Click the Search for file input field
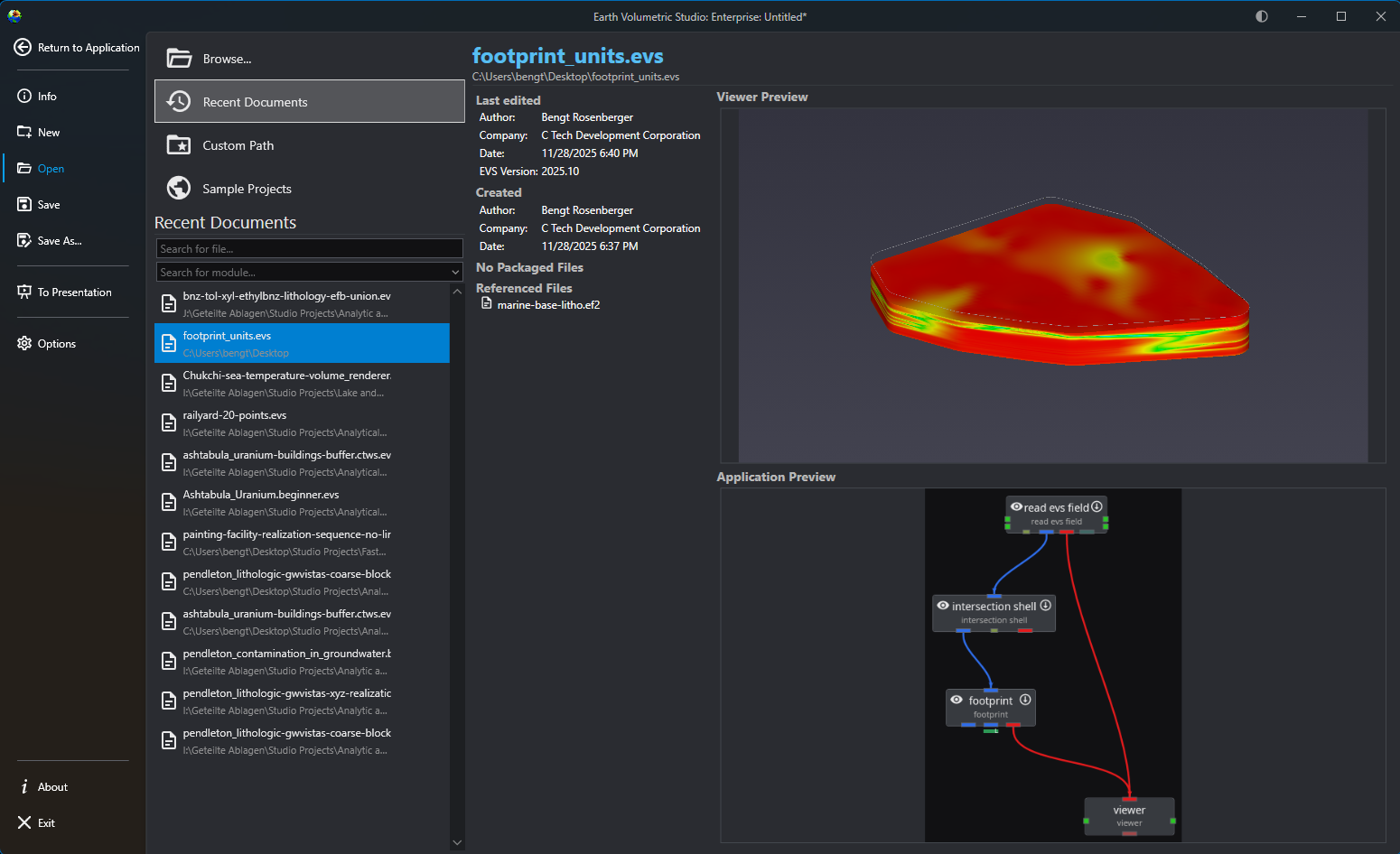The height and width of the screenshot is (854, 1400). pos(309,248)
